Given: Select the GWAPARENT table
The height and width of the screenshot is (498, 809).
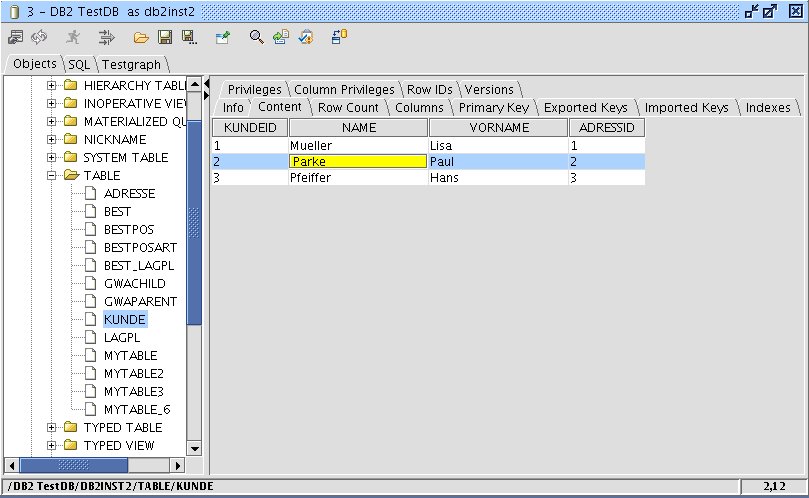Looking at the screenshot, I should tap(140, 301).
